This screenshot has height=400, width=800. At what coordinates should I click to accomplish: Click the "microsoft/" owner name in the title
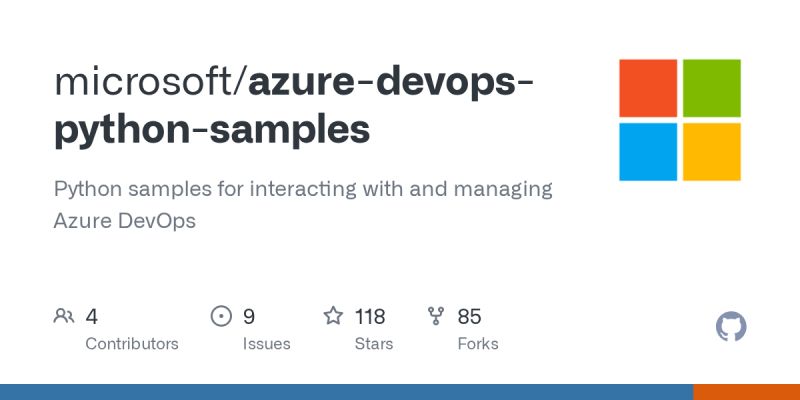pyautogui.click(x=150, y=82)
